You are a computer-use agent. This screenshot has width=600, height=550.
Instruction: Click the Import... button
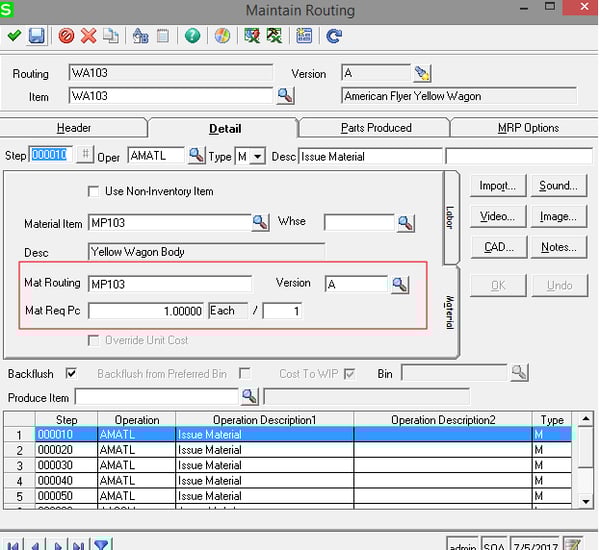[497, 186]
